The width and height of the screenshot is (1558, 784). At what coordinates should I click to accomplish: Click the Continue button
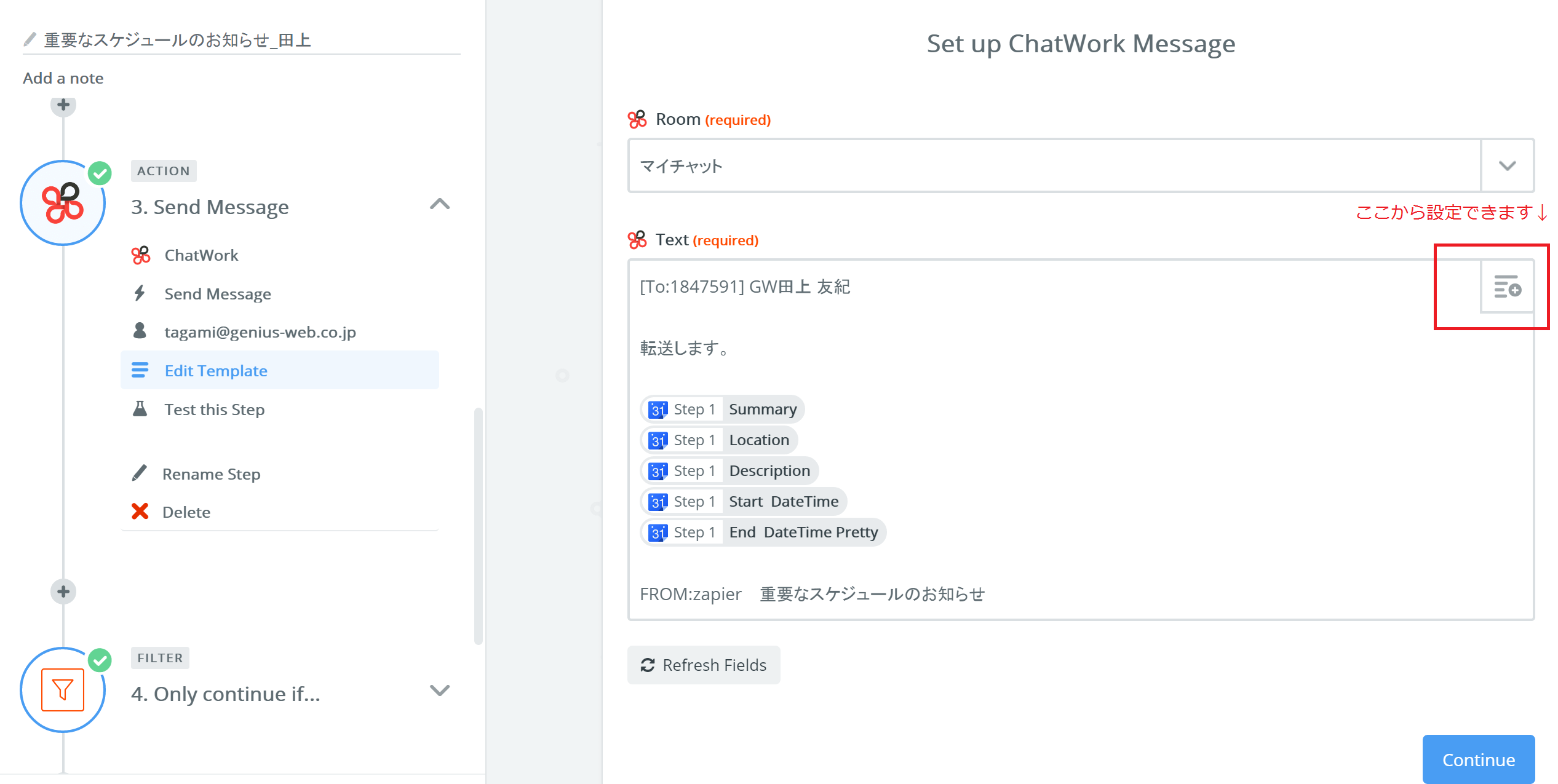coord(1479,759)
